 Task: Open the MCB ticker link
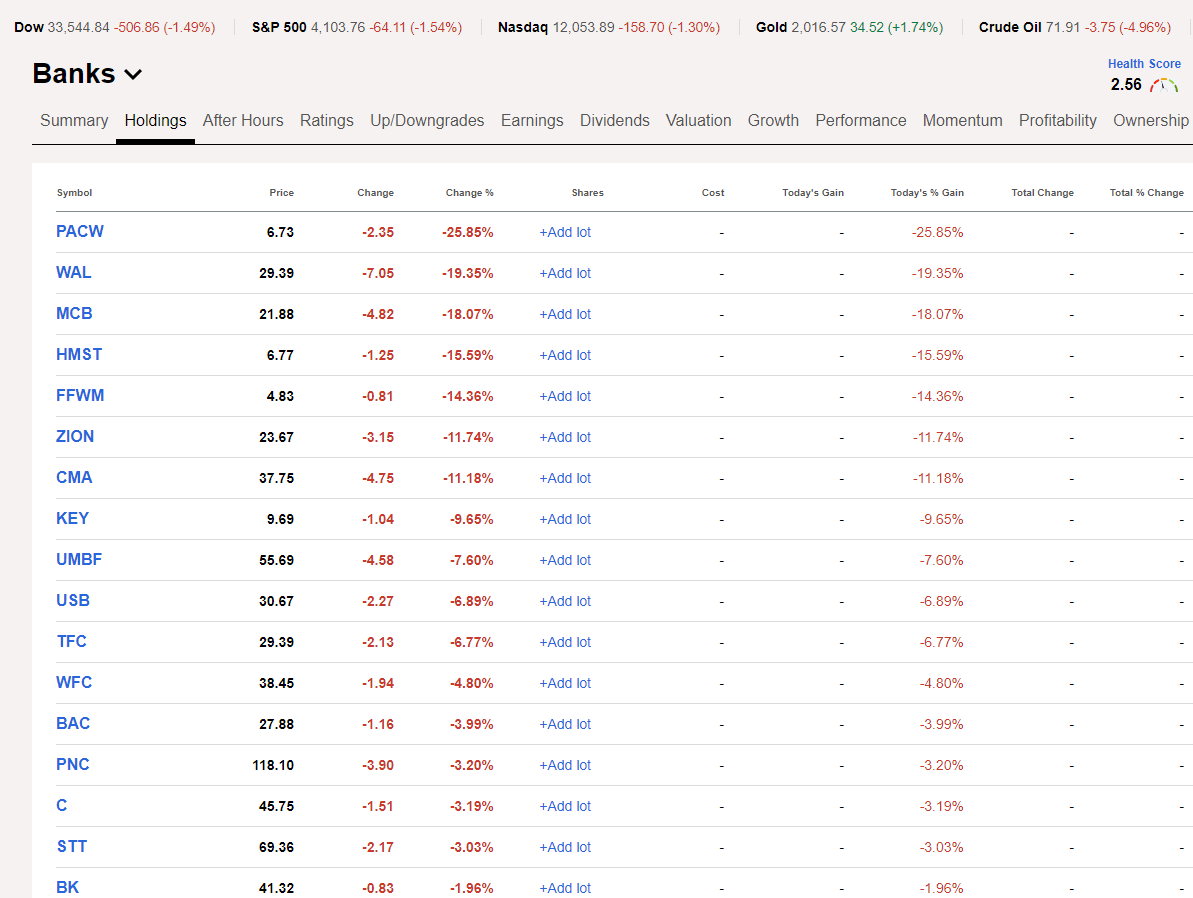pyautogui.click(x=75, y=314)
